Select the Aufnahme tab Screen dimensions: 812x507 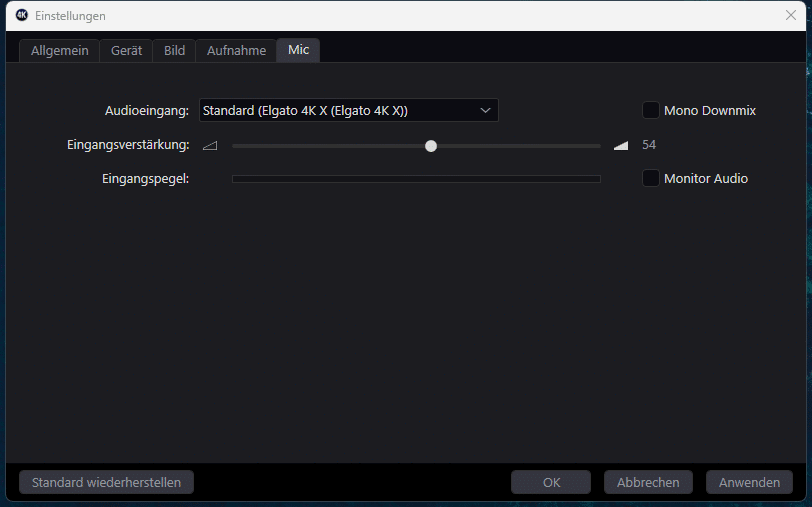(x=236, y=50)
